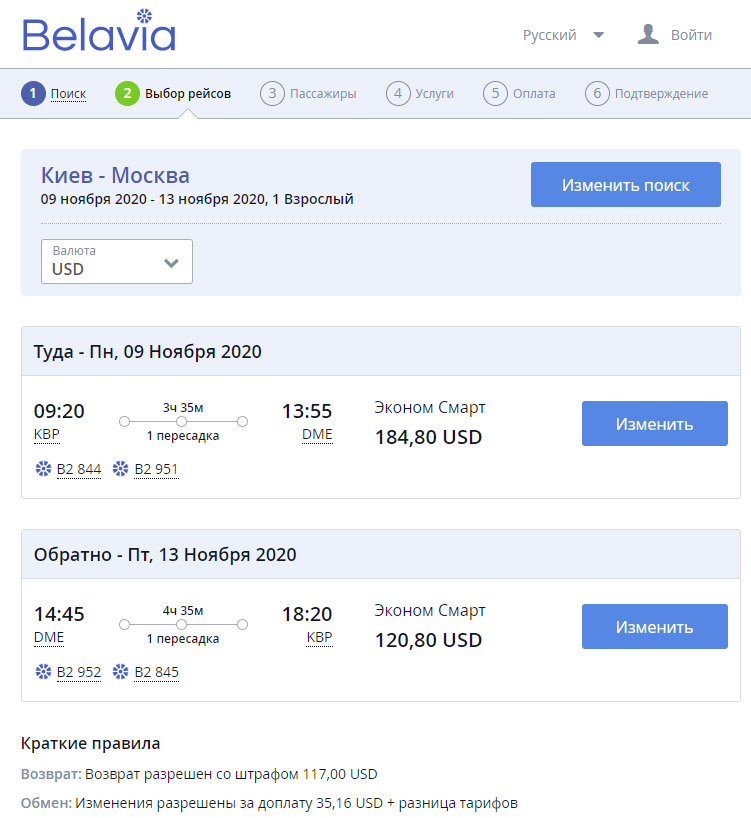Click the snowflake icon beside B2 845
The height and width of the screenshot is (818, 751).
tap(120, 671)
